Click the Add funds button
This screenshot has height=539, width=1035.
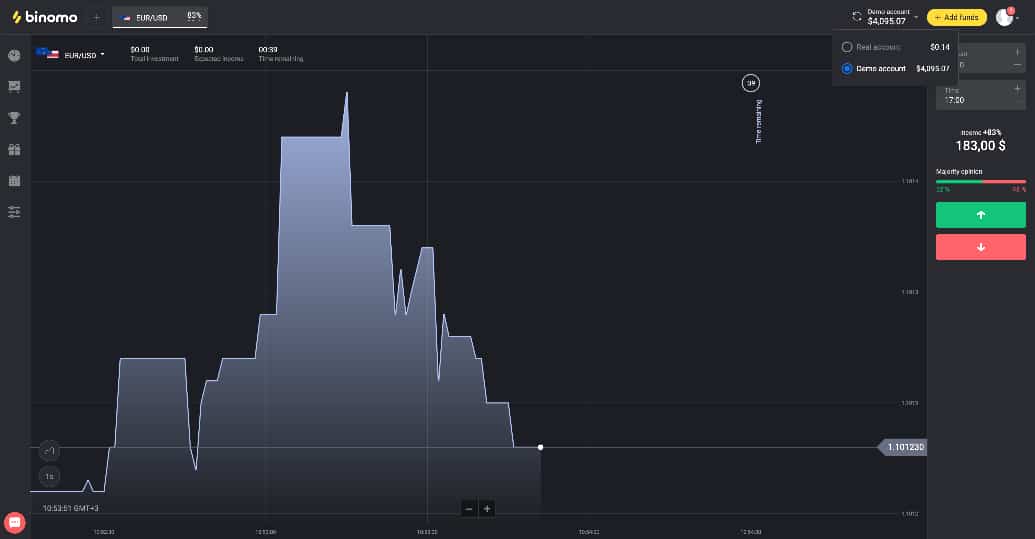[956, 17]
